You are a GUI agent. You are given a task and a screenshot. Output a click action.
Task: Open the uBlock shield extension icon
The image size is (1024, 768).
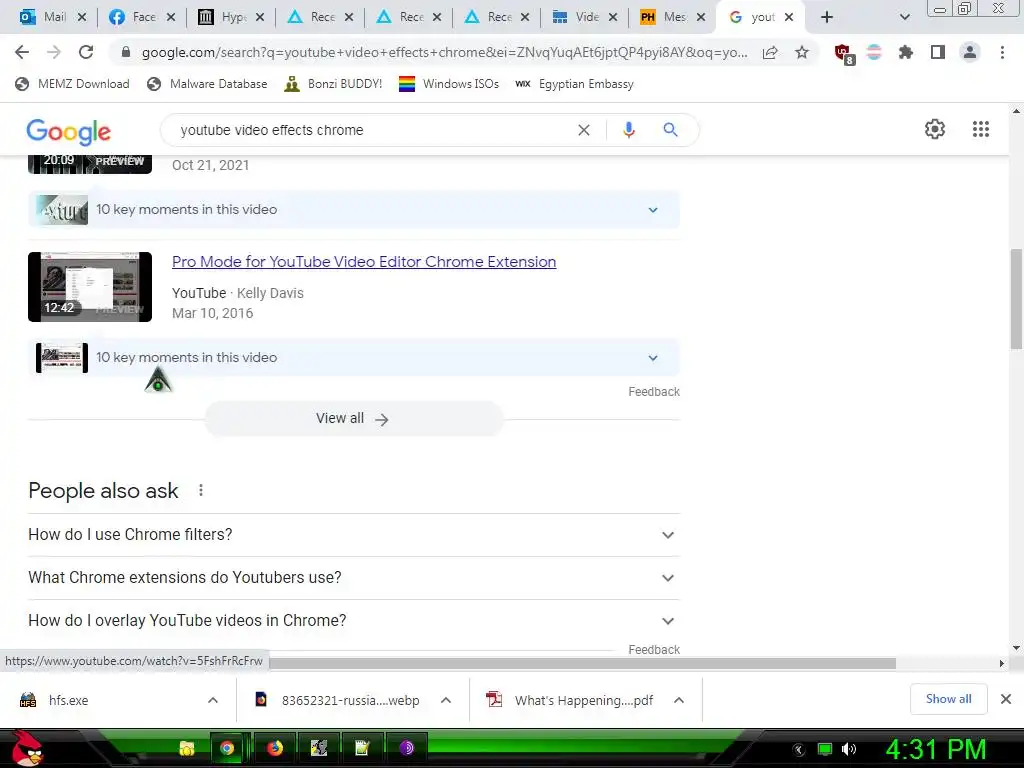point(844,54)
